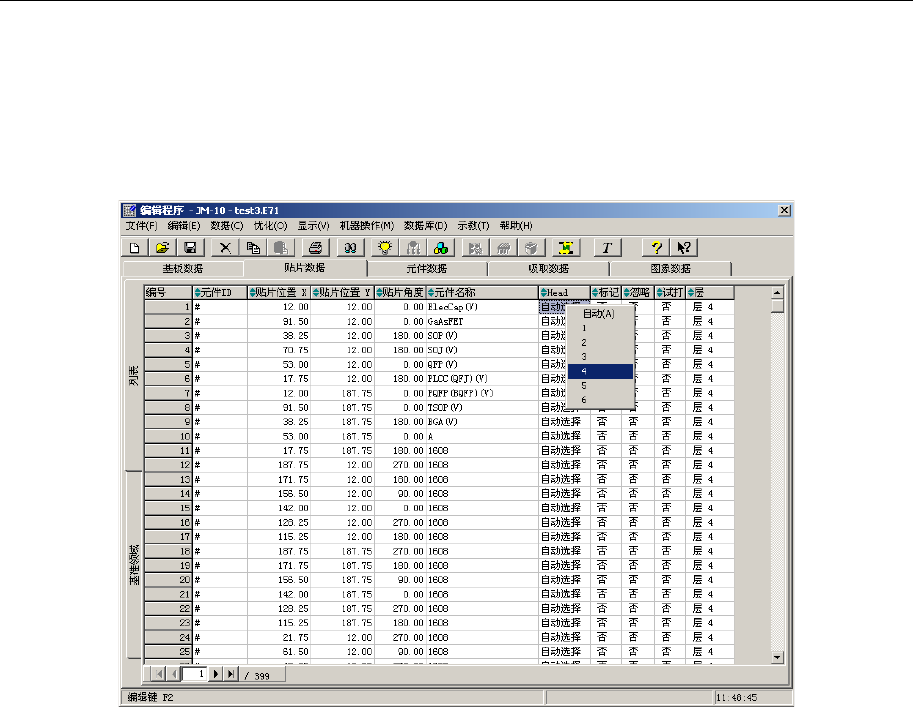The image size is (913, 707).
Task: Click the New file toolbar icon
Action: (x=135, y=248)
